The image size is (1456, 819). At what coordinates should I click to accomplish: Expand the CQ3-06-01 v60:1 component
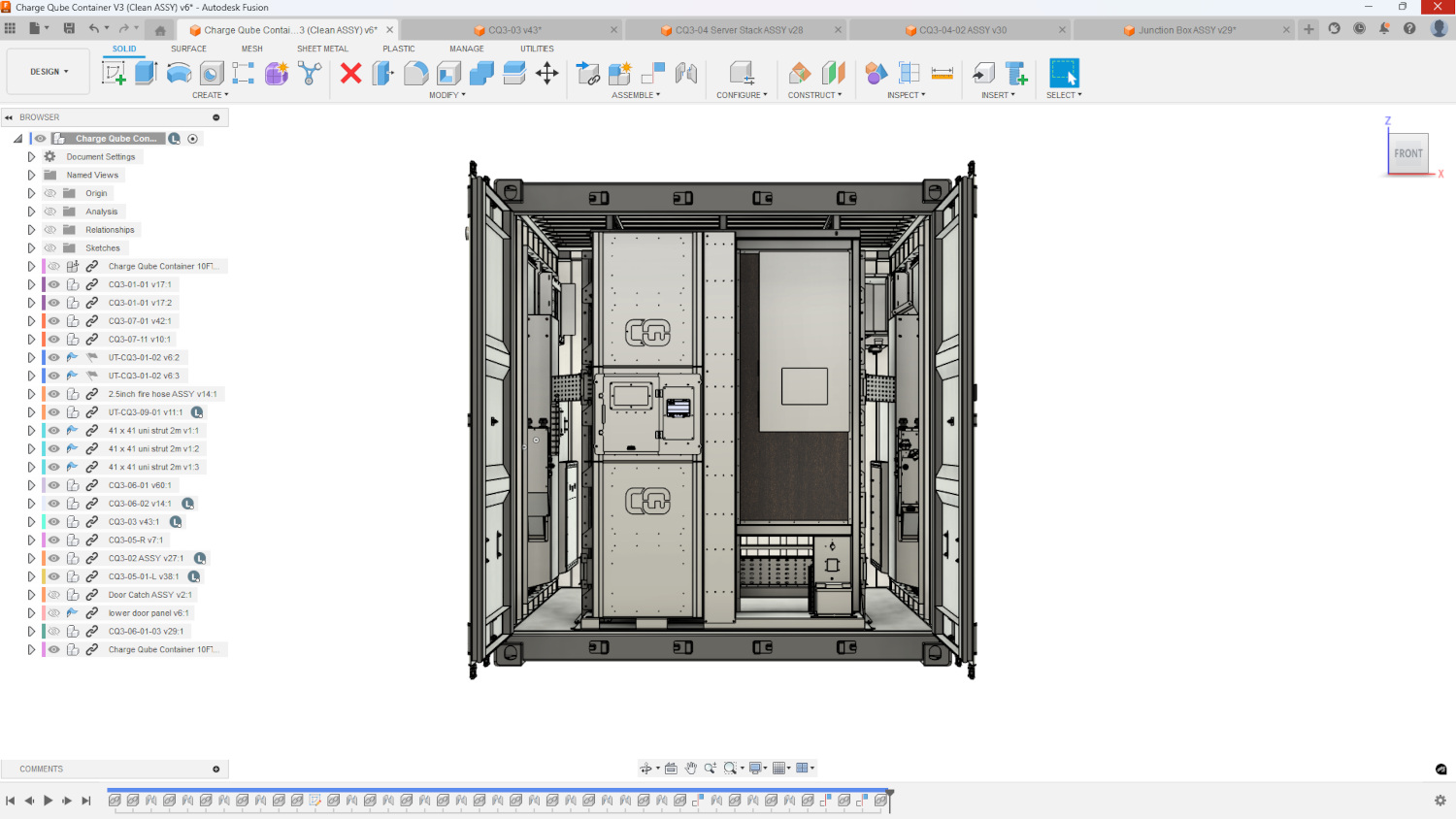31,485
